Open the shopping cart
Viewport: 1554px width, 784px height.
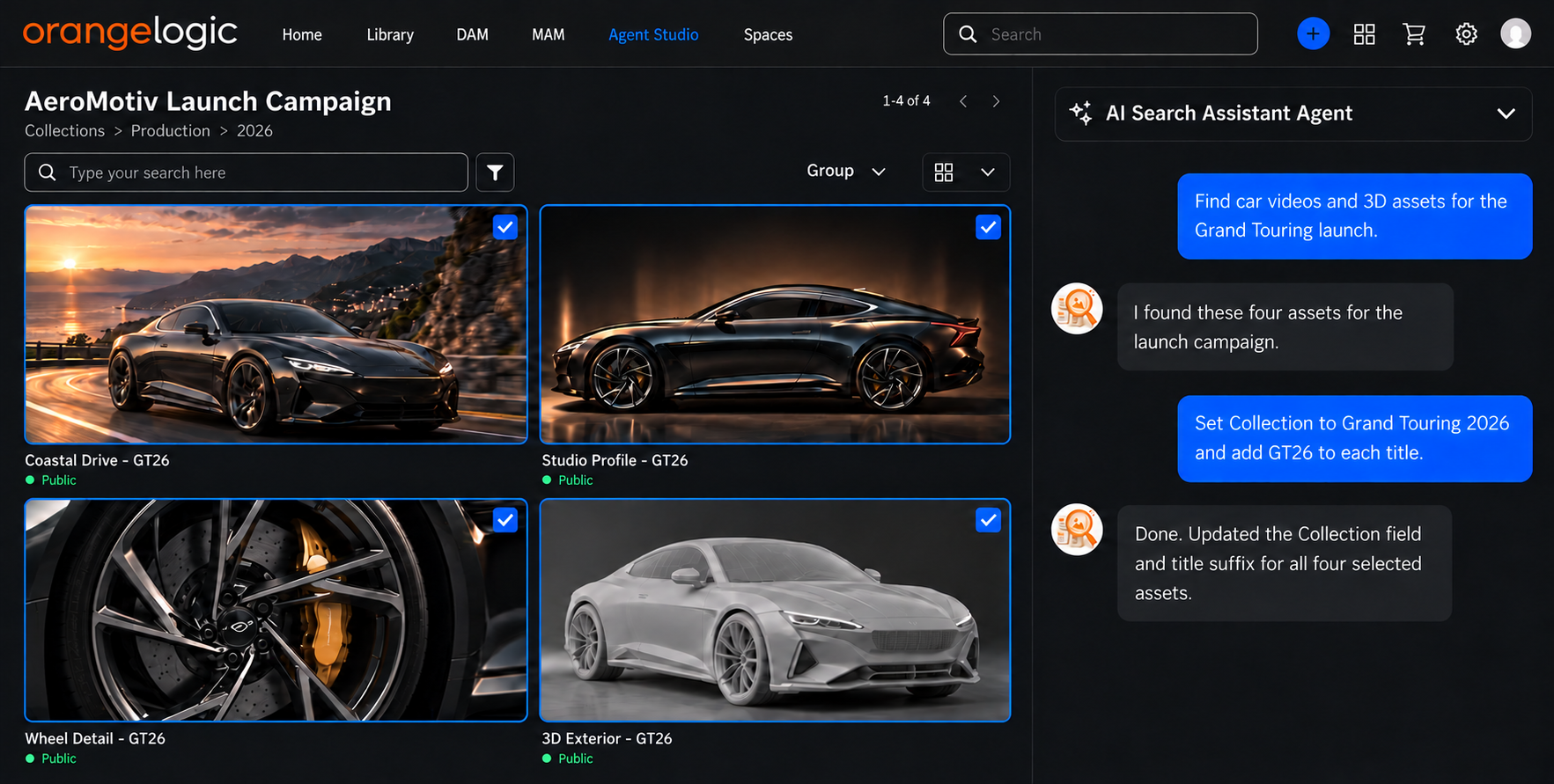pyautogui.click(x=1414, y=34)
